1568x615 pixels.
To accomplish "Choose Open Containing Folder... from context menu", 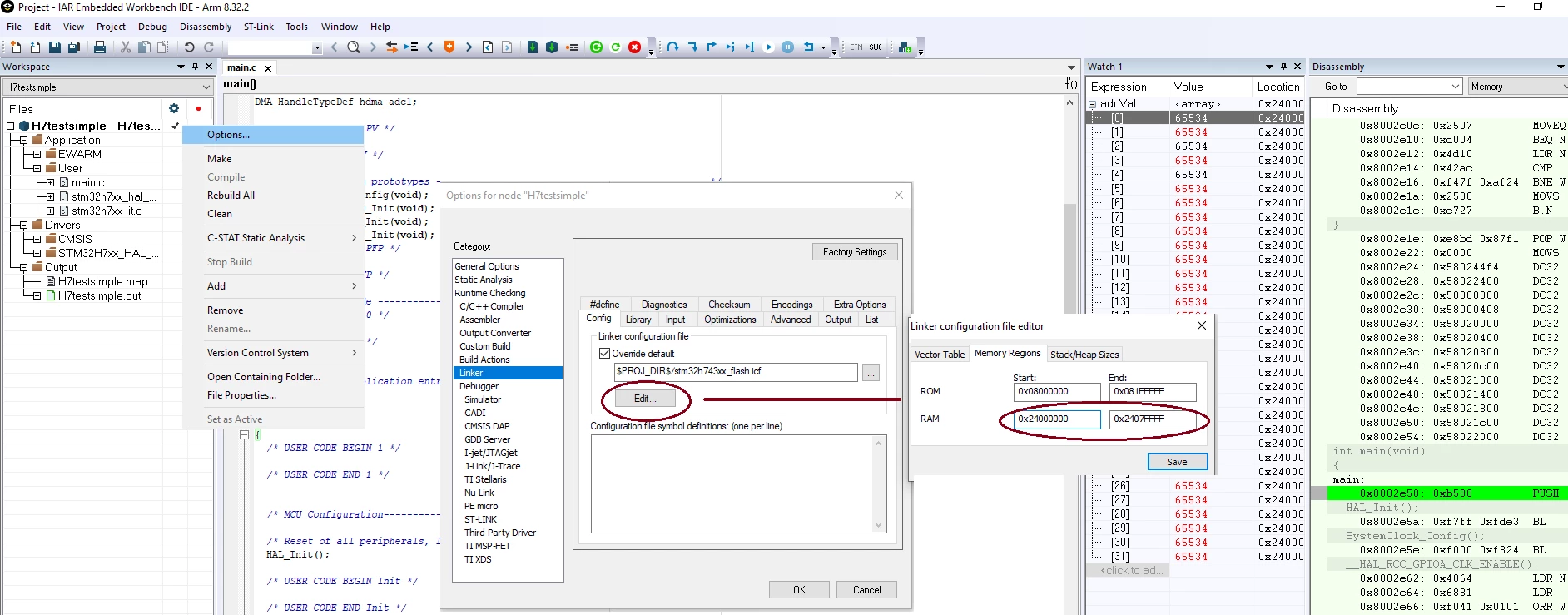I will 273,377.
